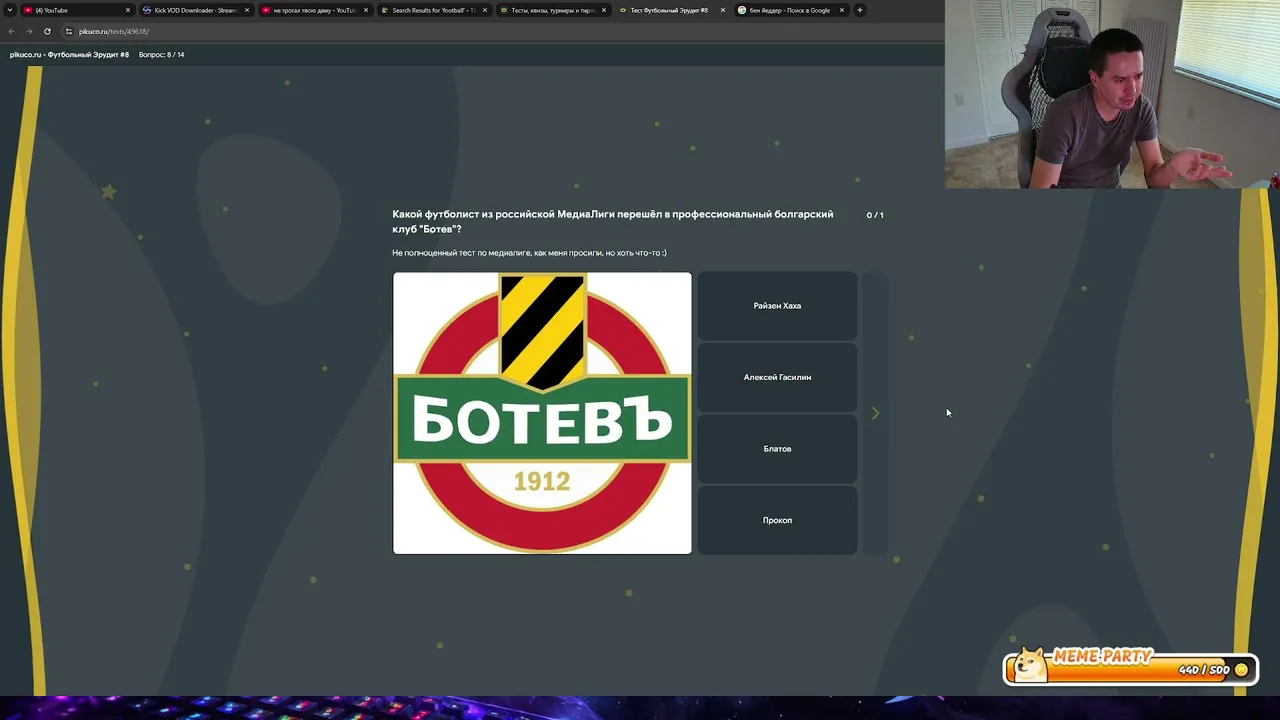Viewport: 1280px width, 720px height.
Task: Click the 'pikuco.ru - Футбольный Эрудит #8' title
Action: point(69,55)
